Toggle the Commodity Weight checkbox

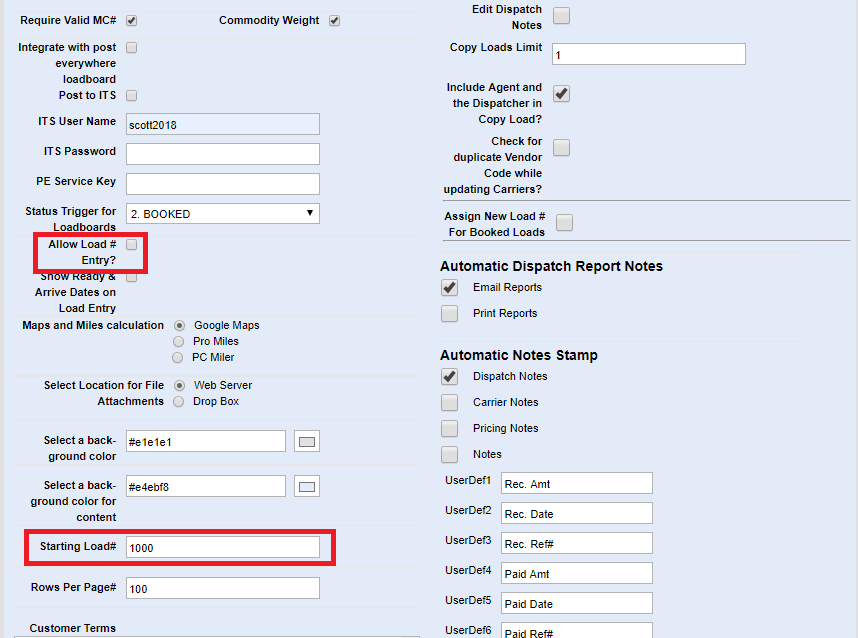(x=334, y=21)
